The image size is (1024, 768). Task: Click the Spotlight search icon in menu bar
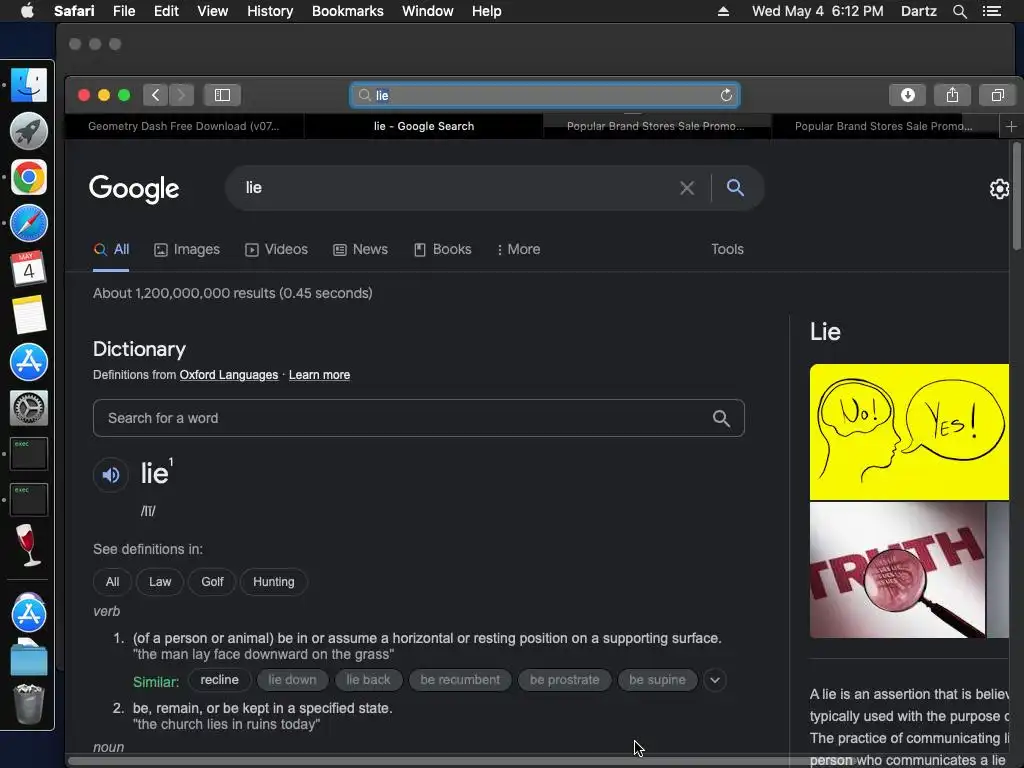point(959,11)
